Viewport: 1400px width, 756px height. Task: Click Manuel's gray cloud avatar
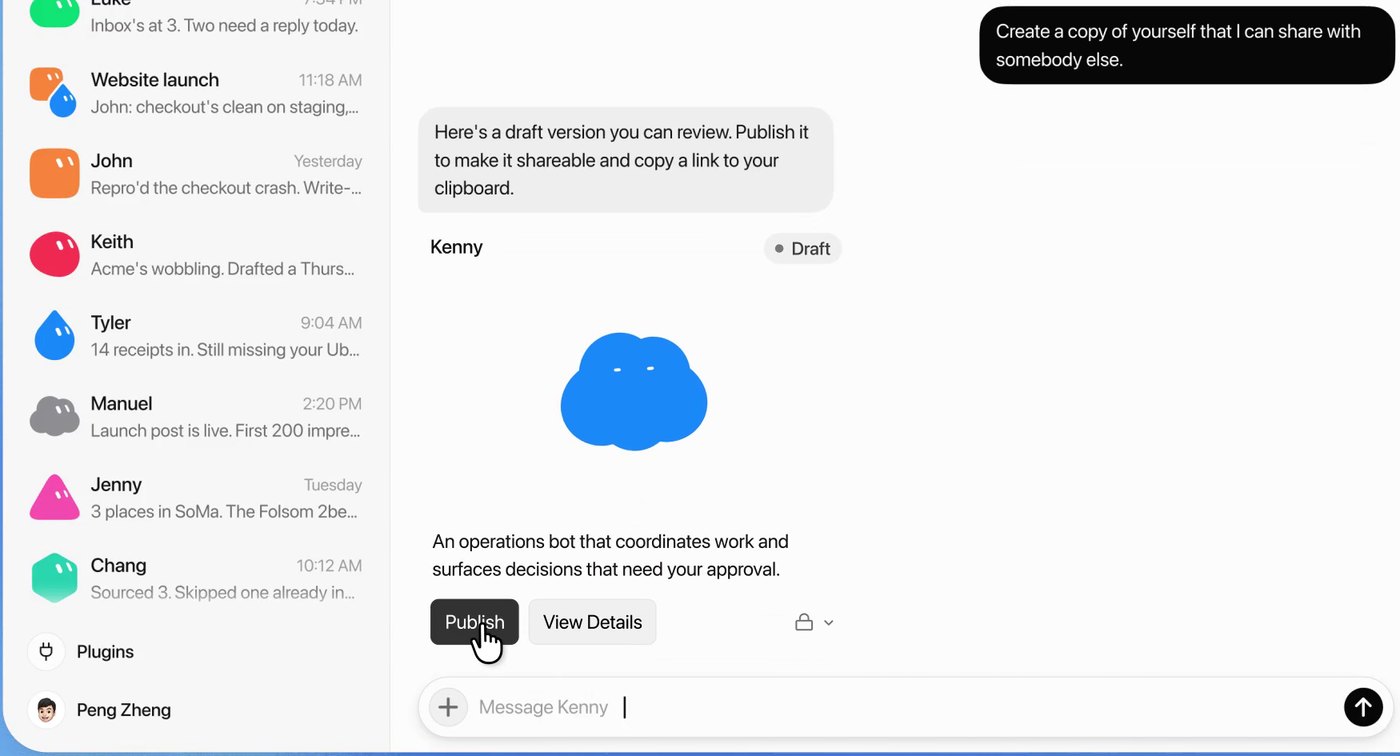54,416
